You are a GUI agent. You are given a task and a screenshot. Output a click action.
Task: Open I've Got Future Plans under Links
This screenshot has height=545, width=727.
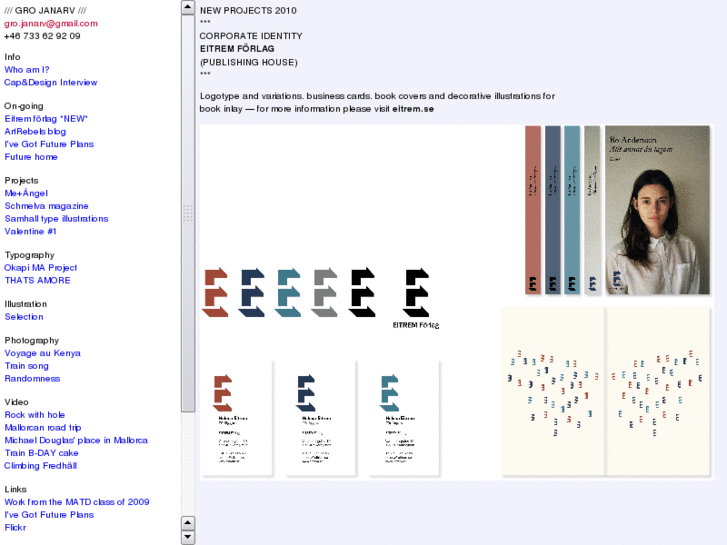coord(49,514)
